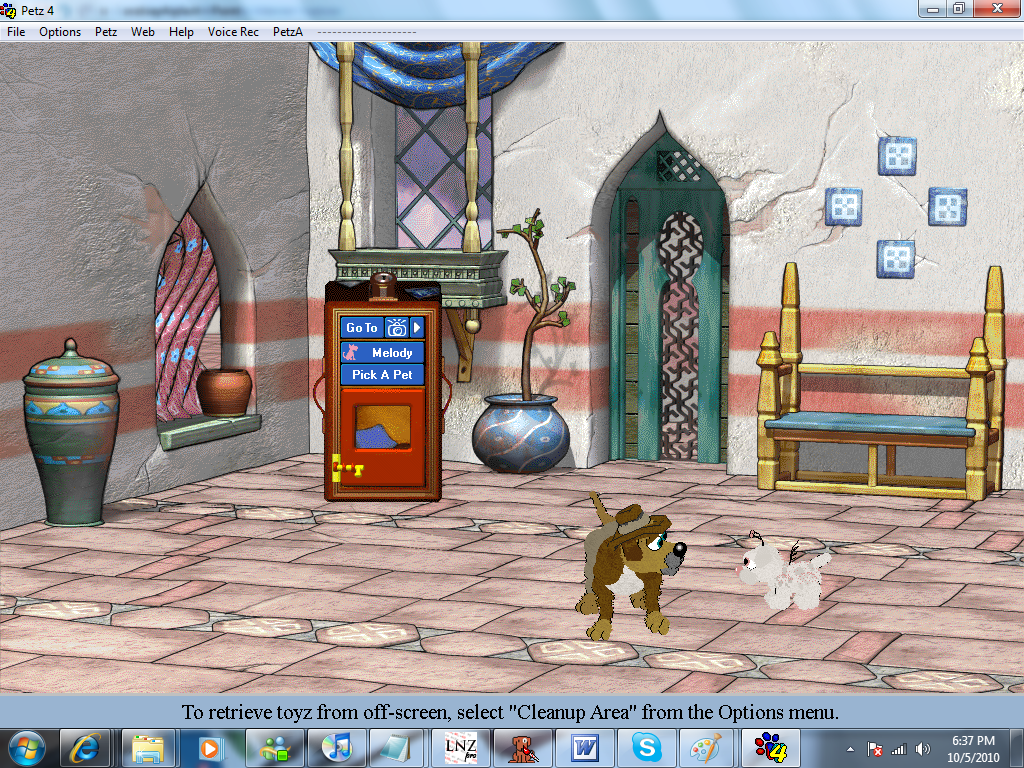This screenshot has height=768, width=1024.
Task: Open the Windows Start menu
Action: (26, 748)
